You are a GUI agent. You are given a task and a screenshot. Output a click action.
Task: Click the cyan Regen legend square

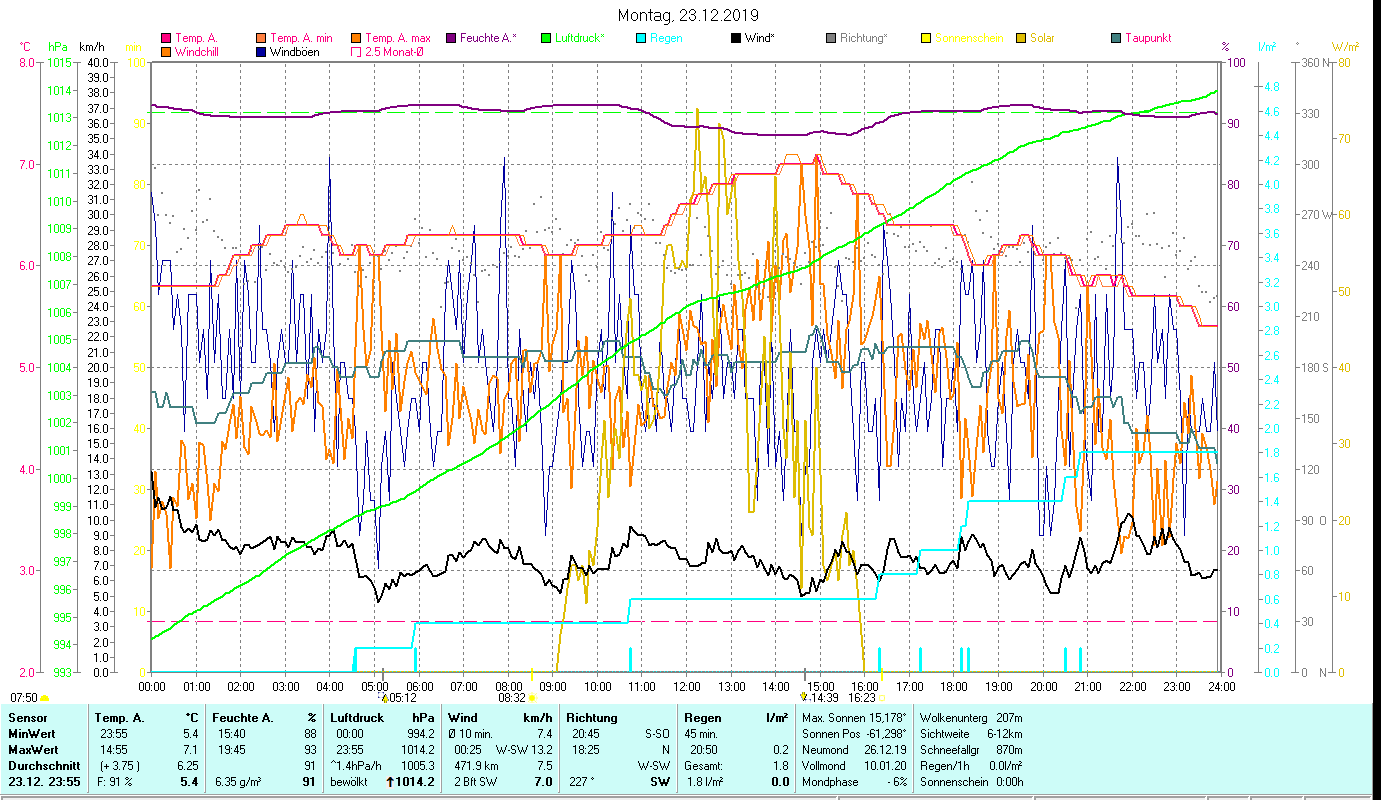[x=642, y=39]
